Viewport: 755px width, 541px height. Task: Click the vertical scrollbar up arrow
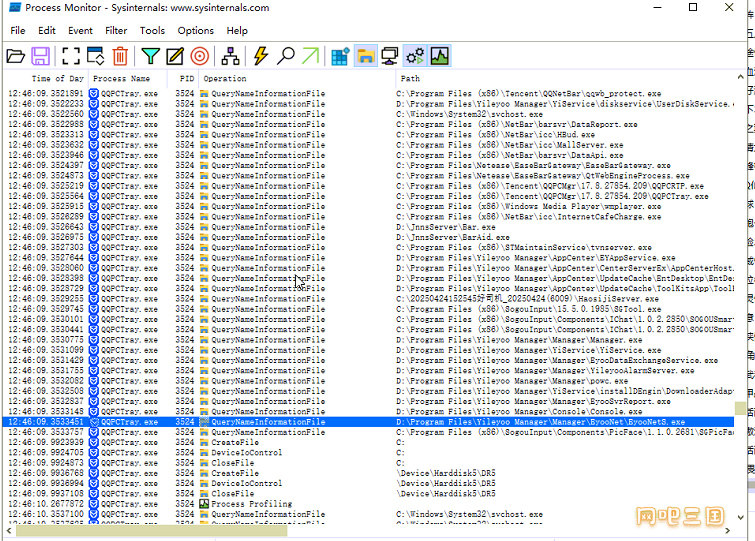point(741,77)
